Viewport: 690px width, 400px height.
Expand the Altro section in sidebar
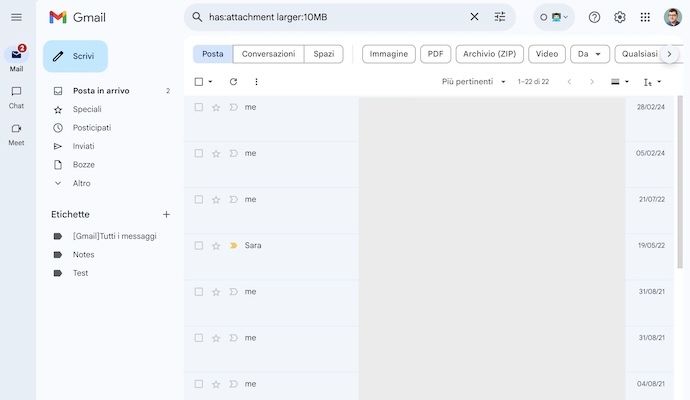(81, 183)
